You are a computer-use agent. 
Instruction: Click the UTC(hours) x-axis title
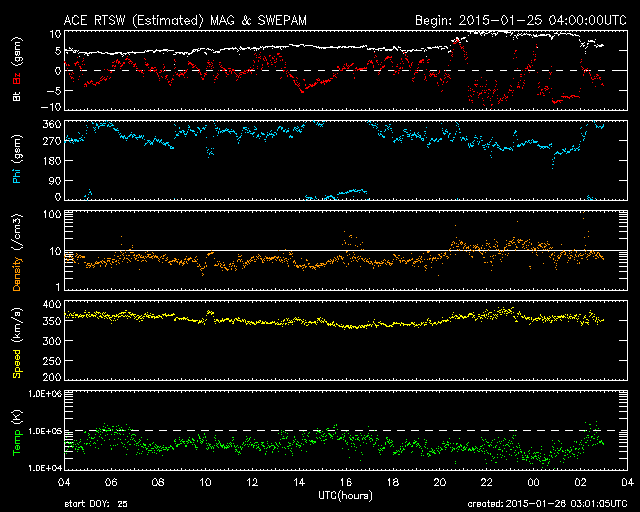(x=345, y=496)
